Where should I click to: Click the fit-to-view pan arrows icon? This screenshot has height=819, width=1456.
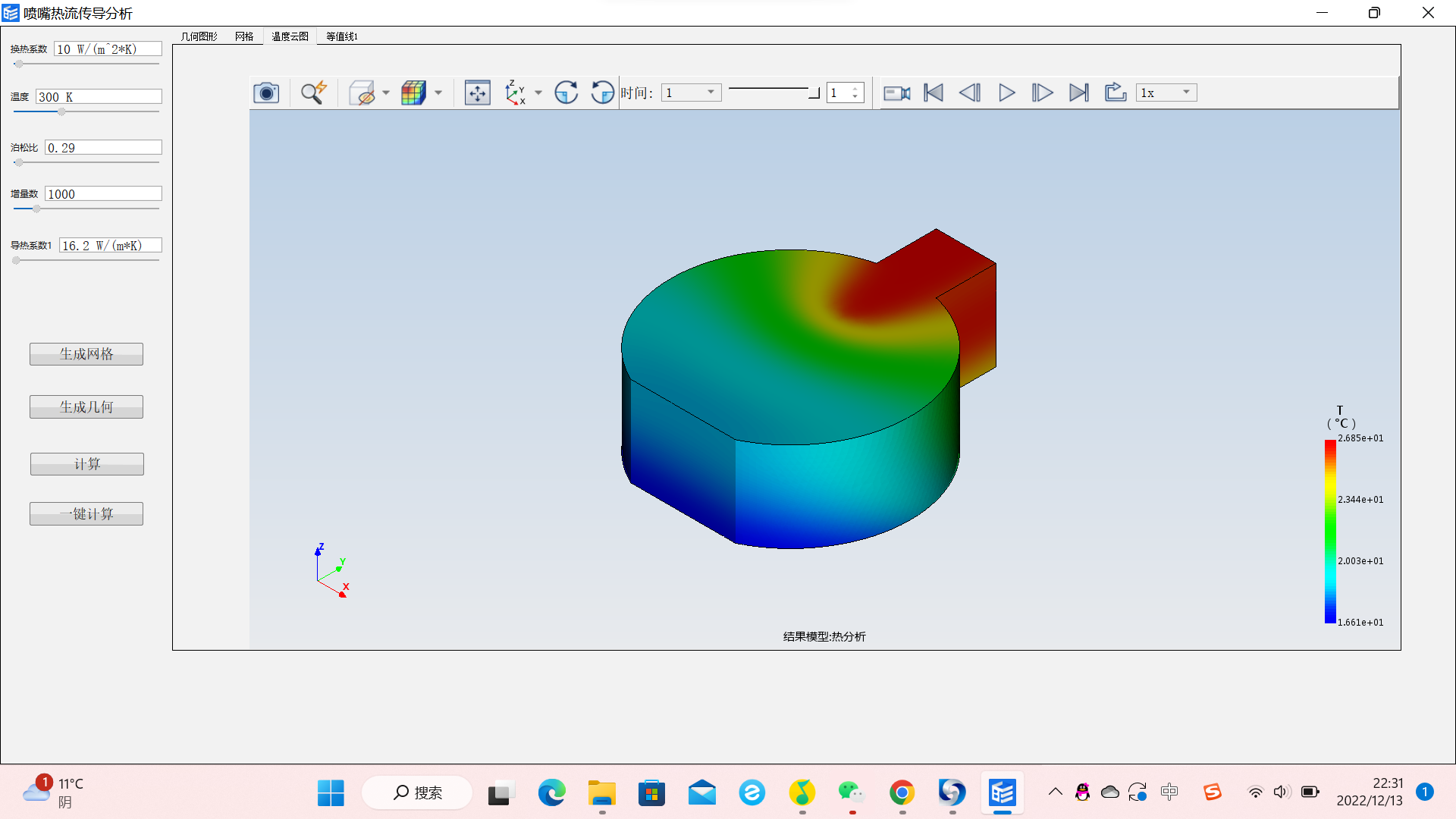[x=478, y=93]
